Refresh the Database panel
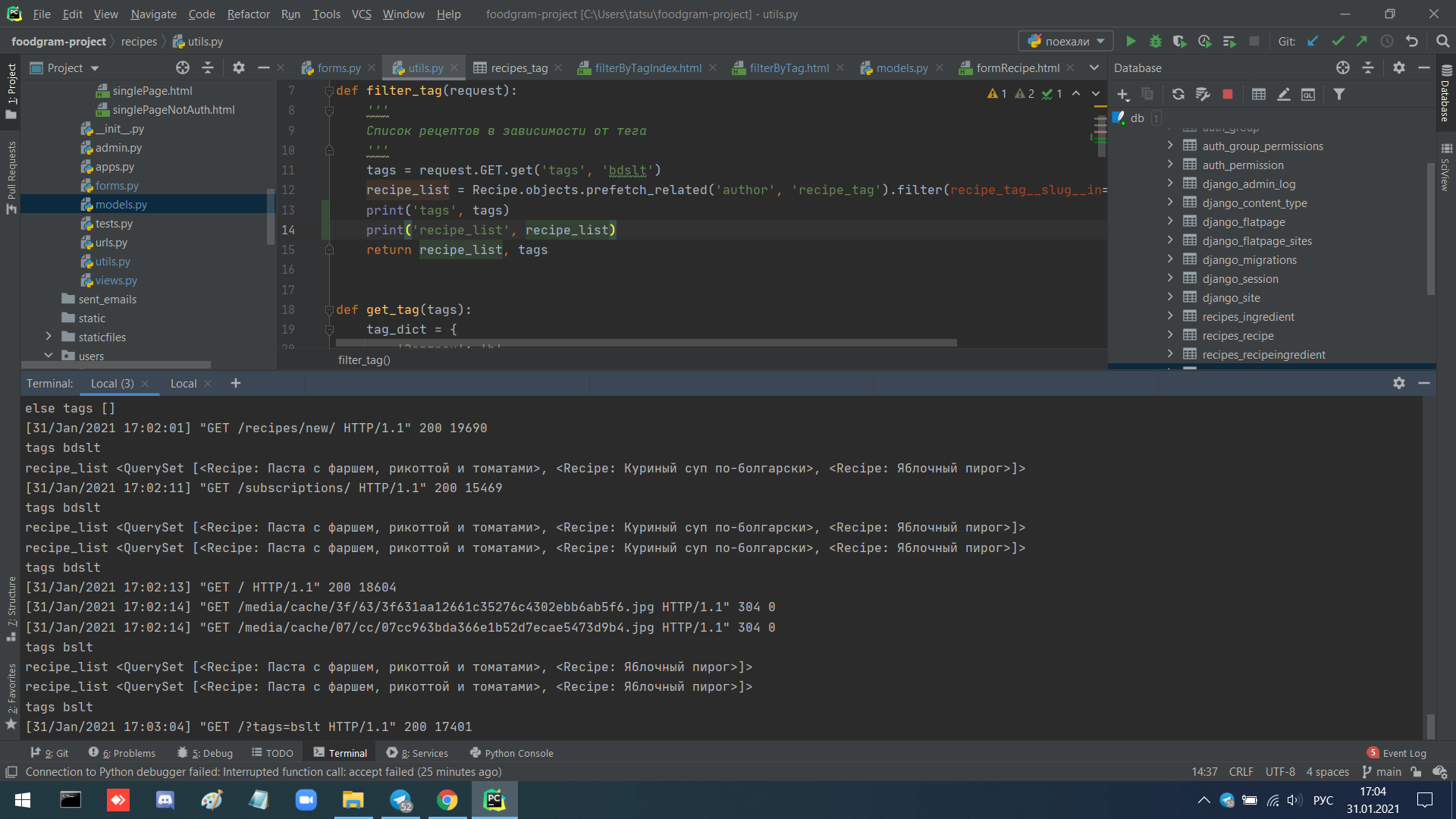Viewport: 1456px width, 819px height. [x=1178, y=94]
